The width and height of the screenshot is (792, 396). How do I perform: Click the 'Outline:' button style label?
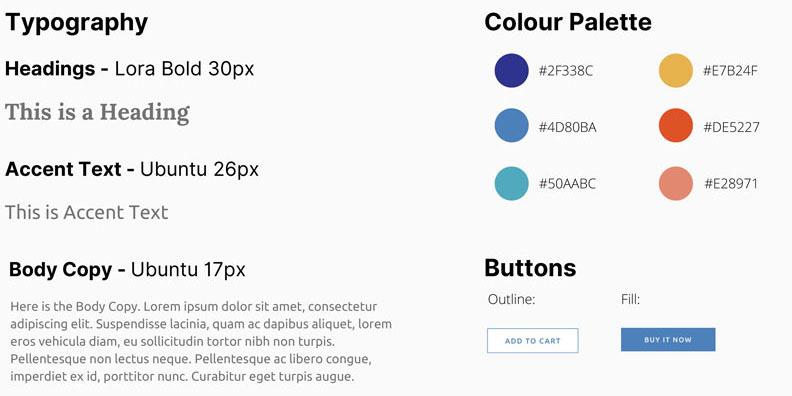(511, 300)
